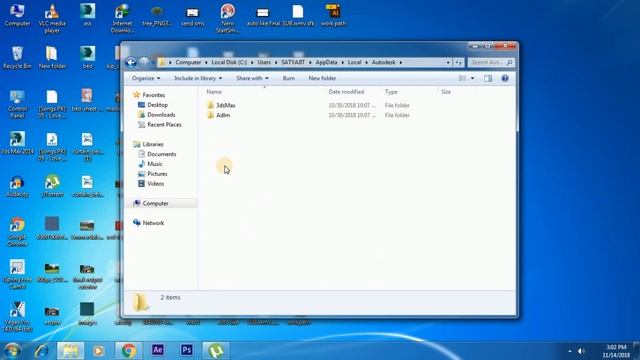Click the Windows Explorer taskbar icon
640x360 pixels.
point(71,351)
